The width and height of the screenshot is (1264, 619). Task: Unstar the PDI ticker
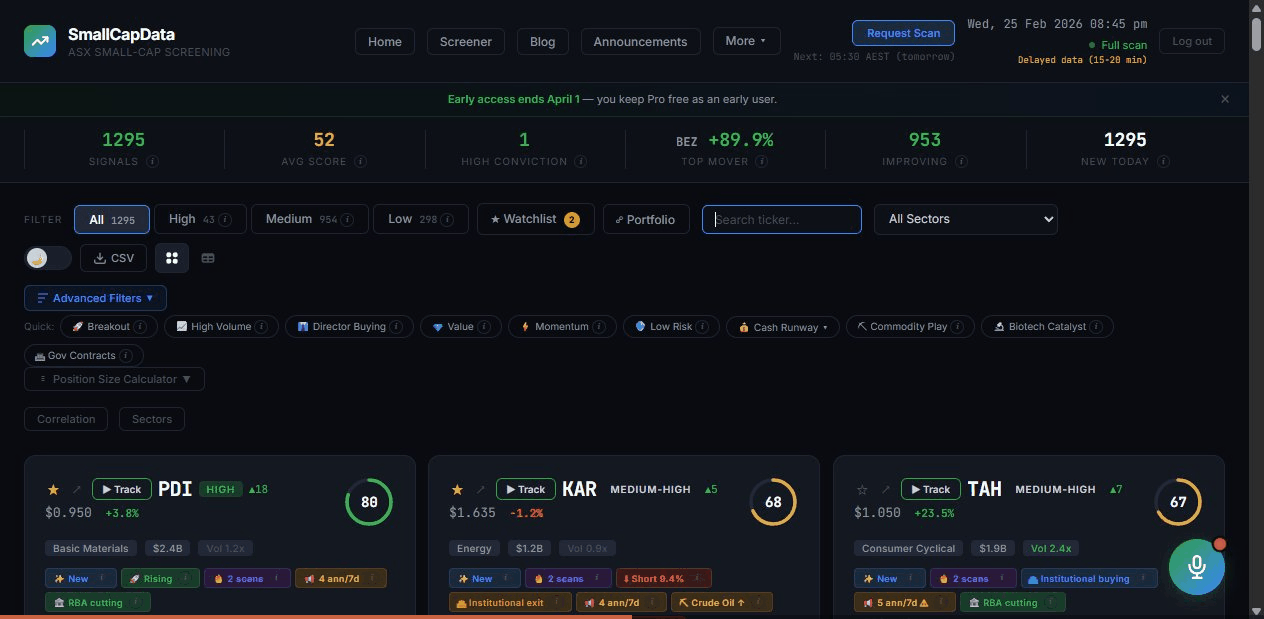pos(53,489)
